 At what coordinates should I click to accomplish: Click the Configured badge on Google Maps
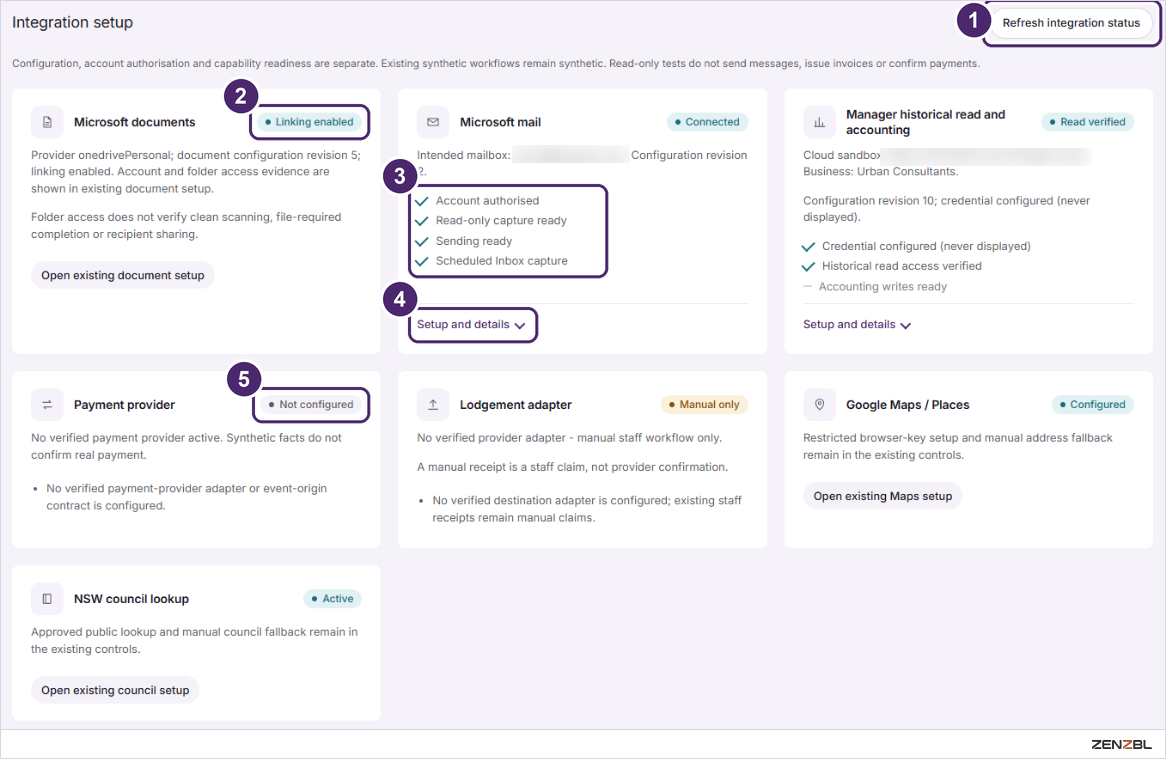click(x=1092, y=404)
